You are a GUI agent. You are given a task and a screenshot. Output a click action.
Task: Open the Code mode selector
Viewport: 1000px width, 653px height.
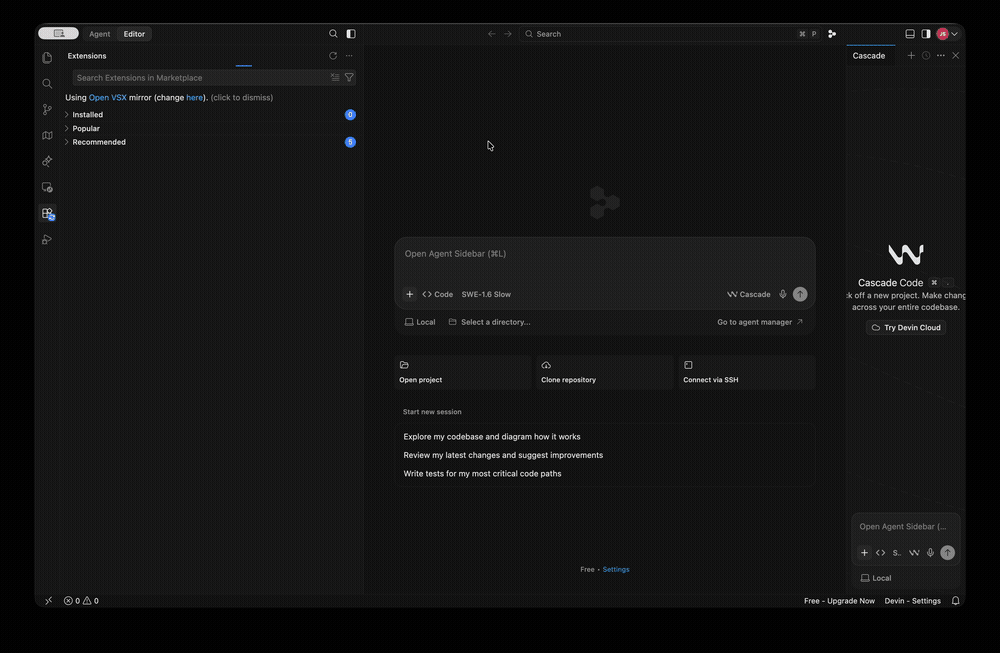point(438,294)
